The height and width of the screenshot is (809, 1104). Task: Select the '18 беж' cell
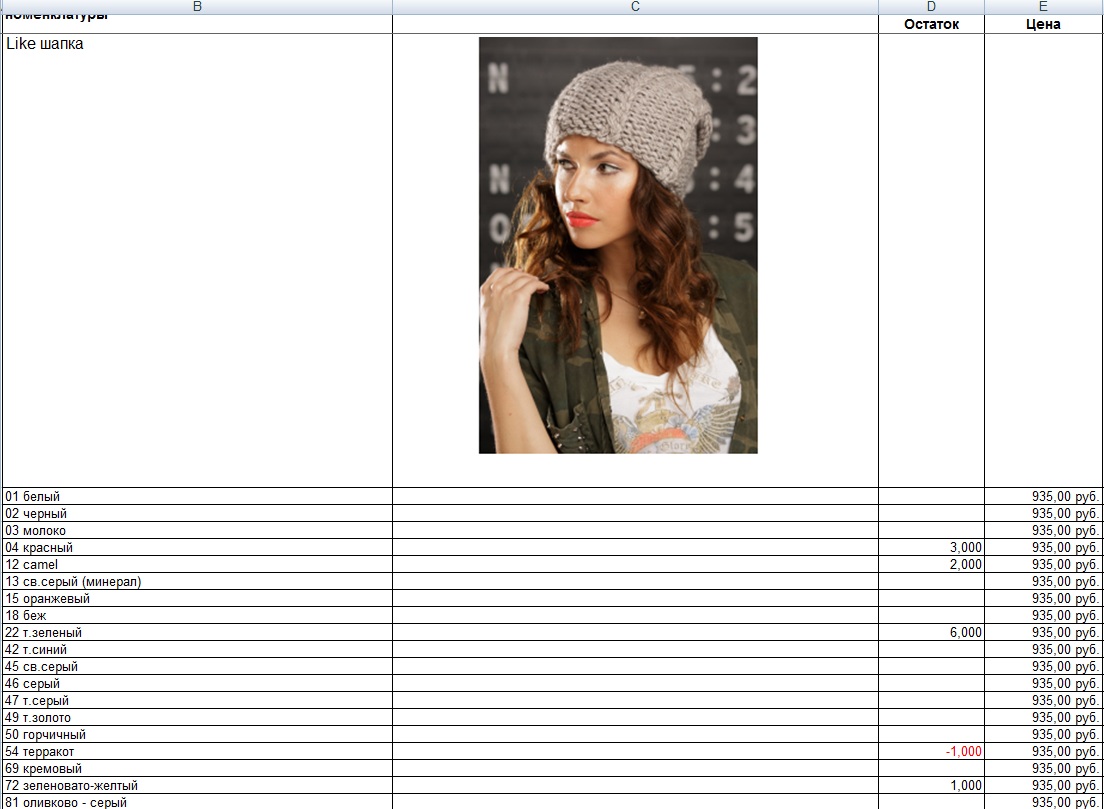197,615
